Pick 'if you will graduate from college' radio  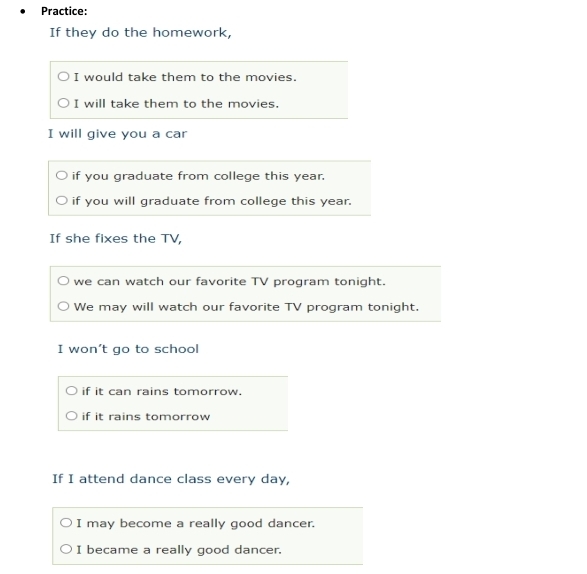pos(61,200)
